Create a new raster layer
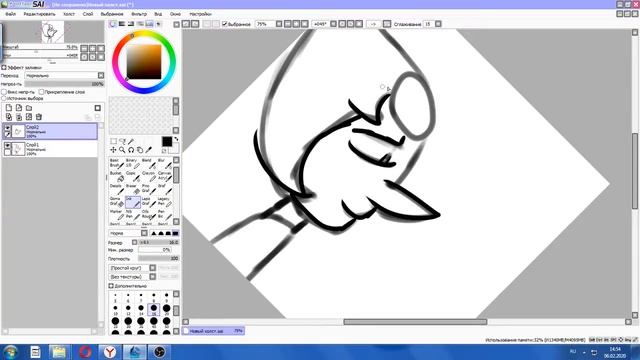 point(9,108)
